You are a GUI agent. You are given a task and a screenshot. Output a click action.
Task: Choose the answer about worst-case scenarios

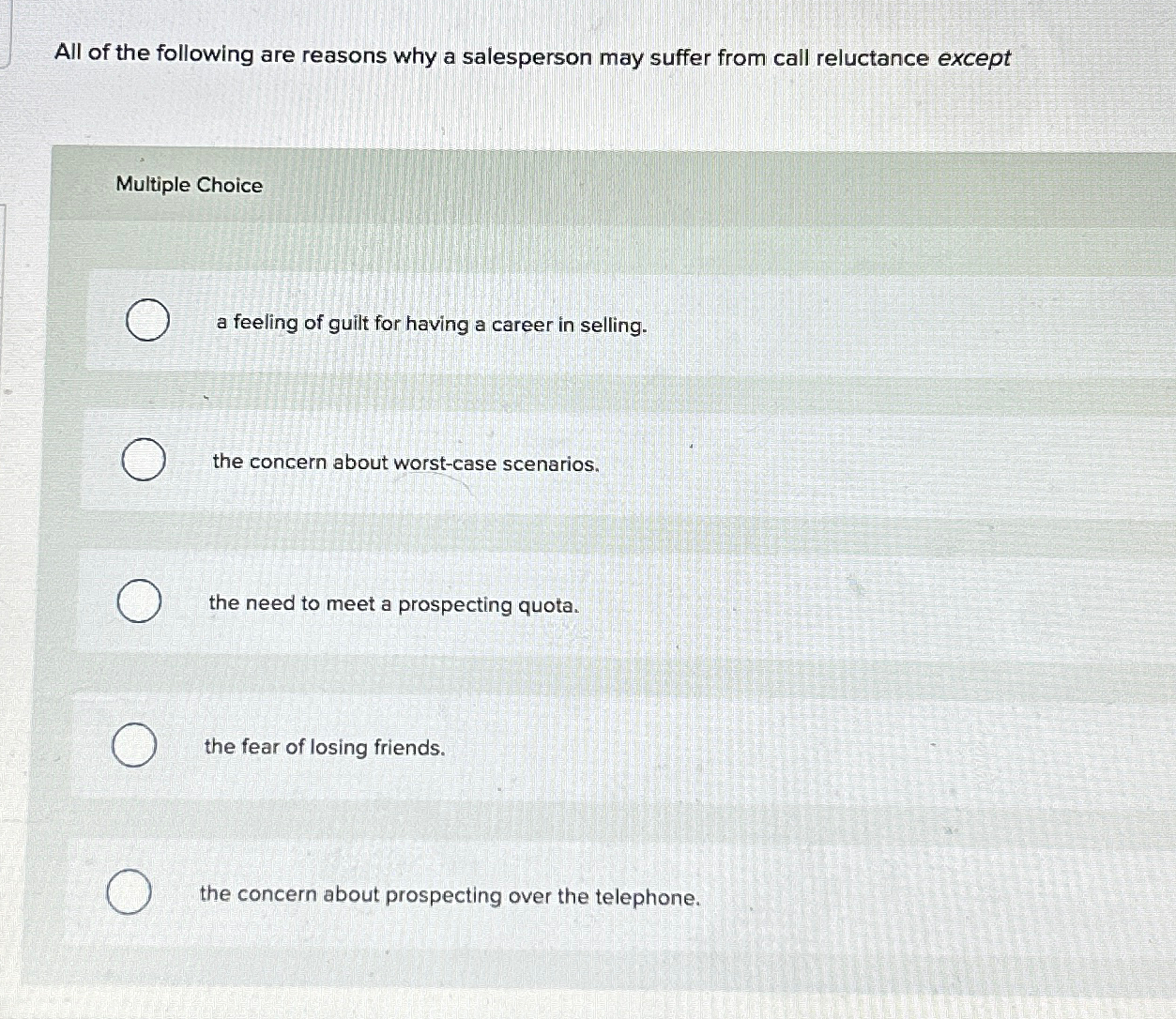(x=405, y=463)
